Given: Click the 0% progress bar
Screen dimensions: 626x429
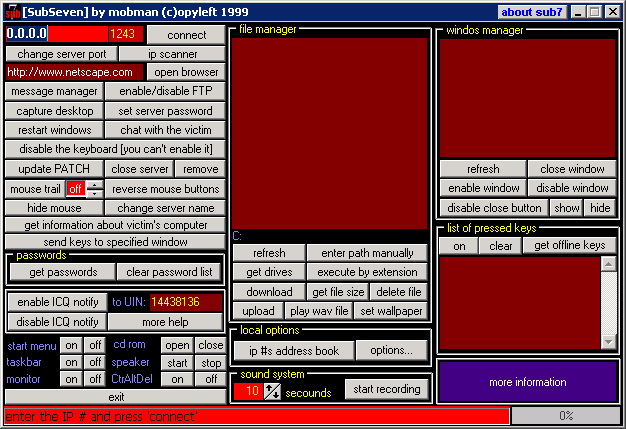Looking at the screenshot, I should tap(566, 415).
